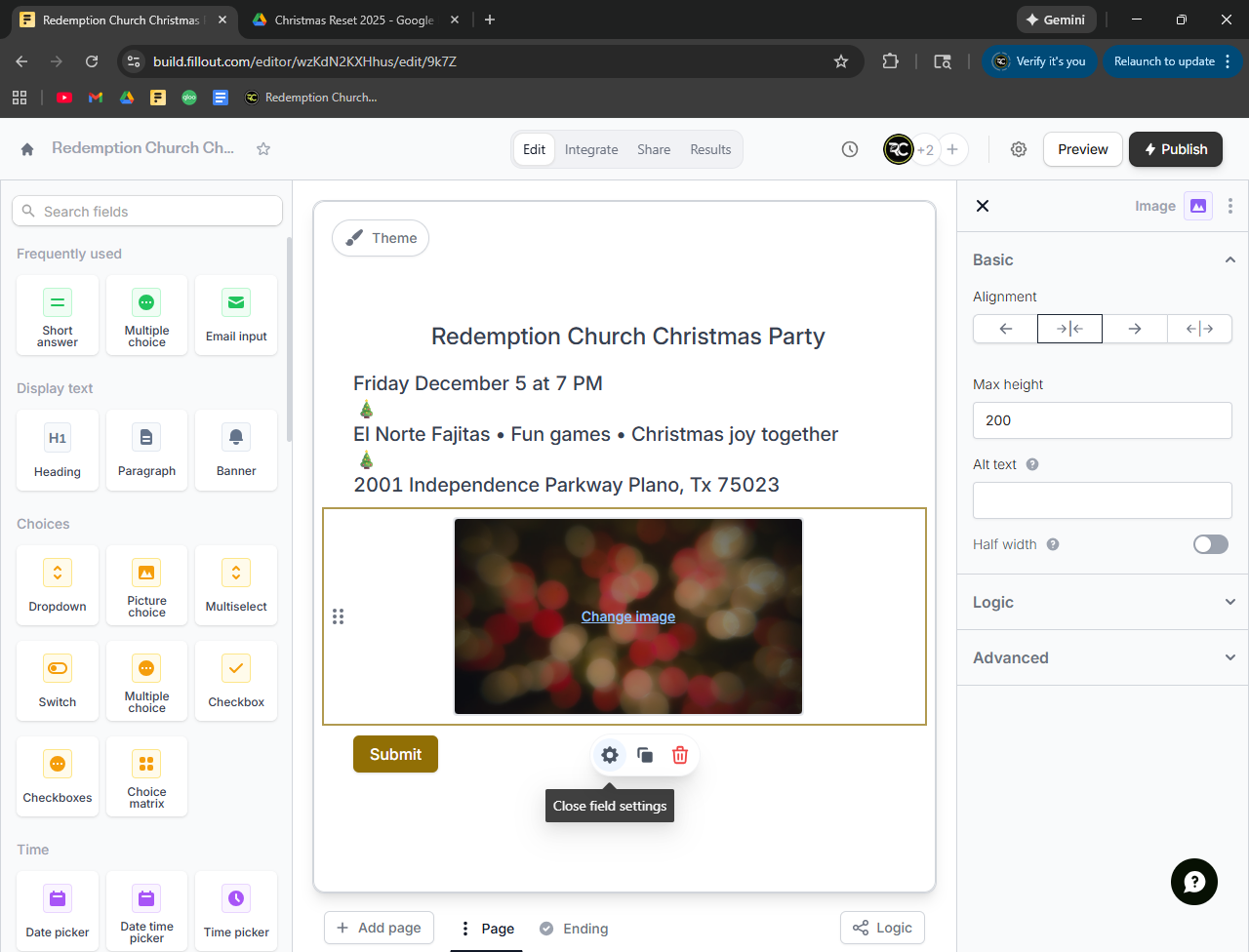
Task: Open the Results tab
Action: (x=710, y=149)
